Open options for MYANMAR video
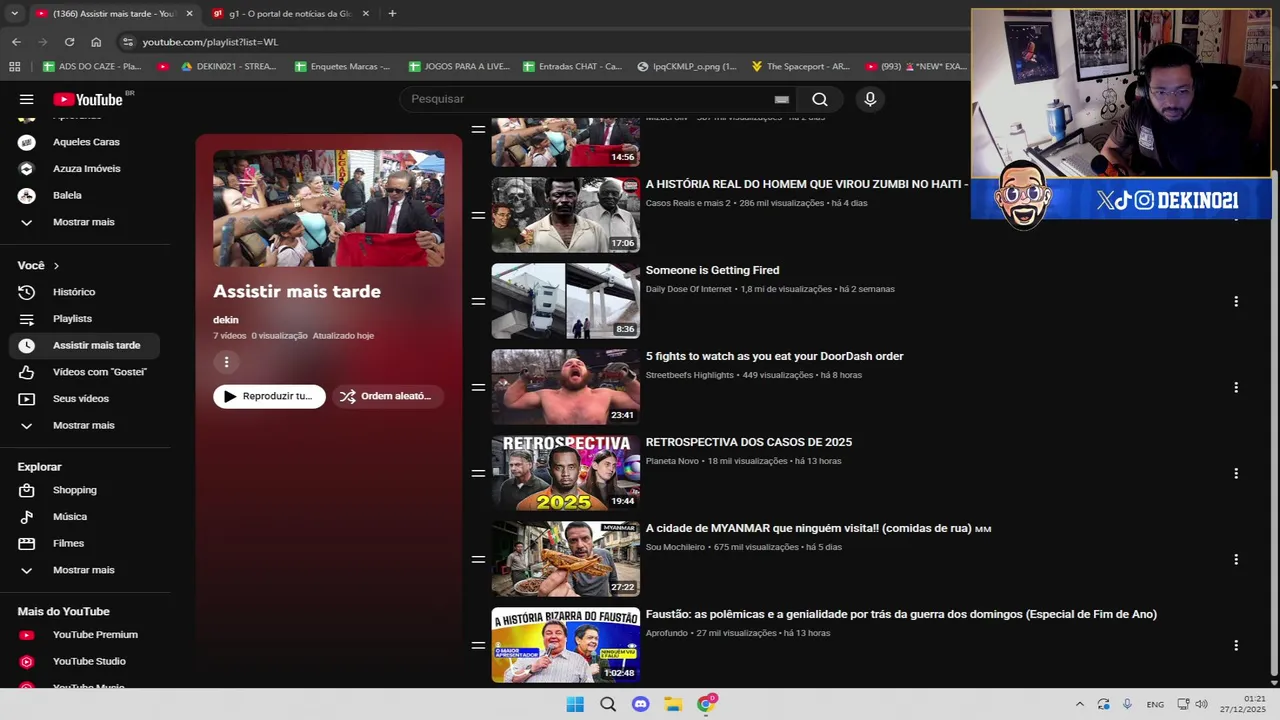 pos(1236,559)
